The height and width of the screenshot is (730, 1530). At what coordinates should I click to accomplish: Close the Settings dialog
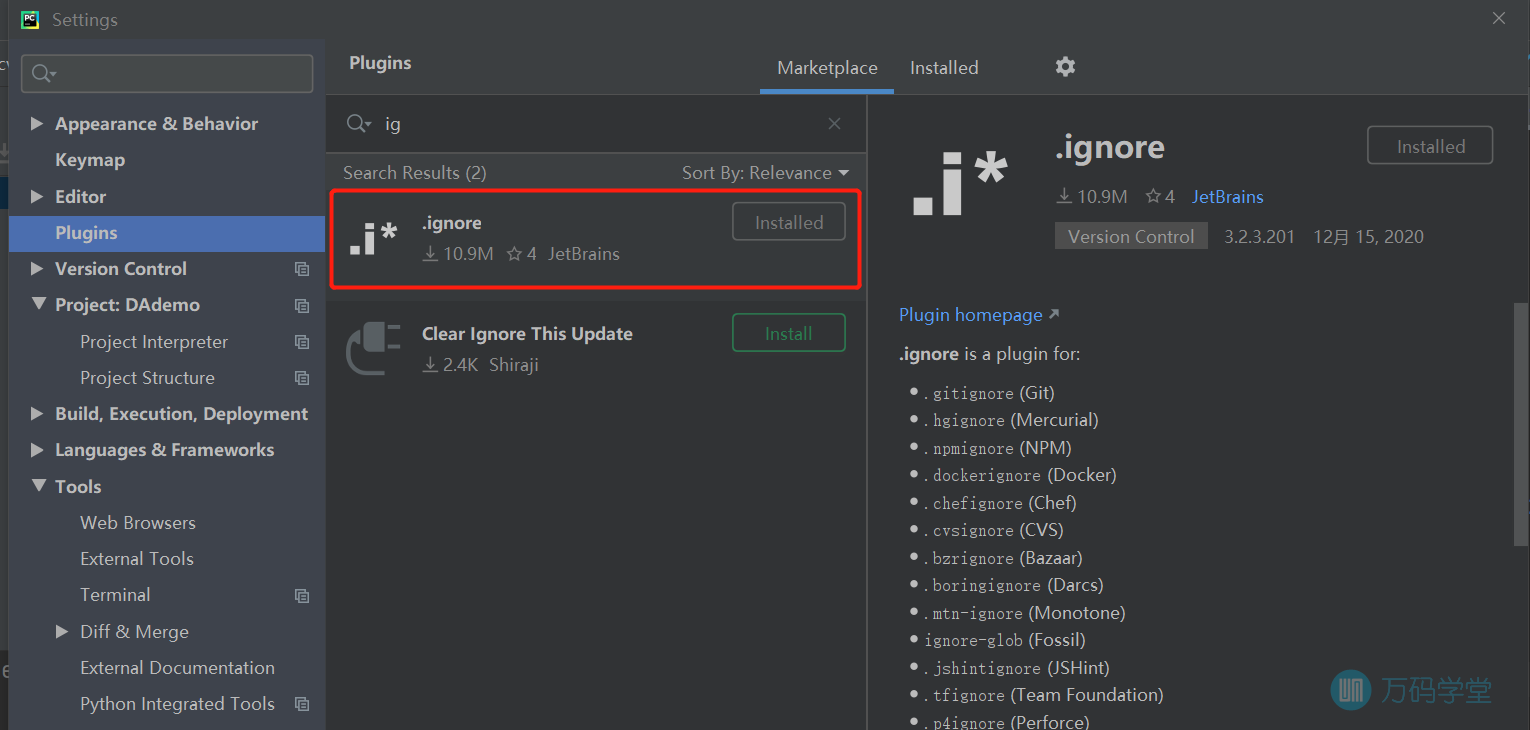point(1499,18)
